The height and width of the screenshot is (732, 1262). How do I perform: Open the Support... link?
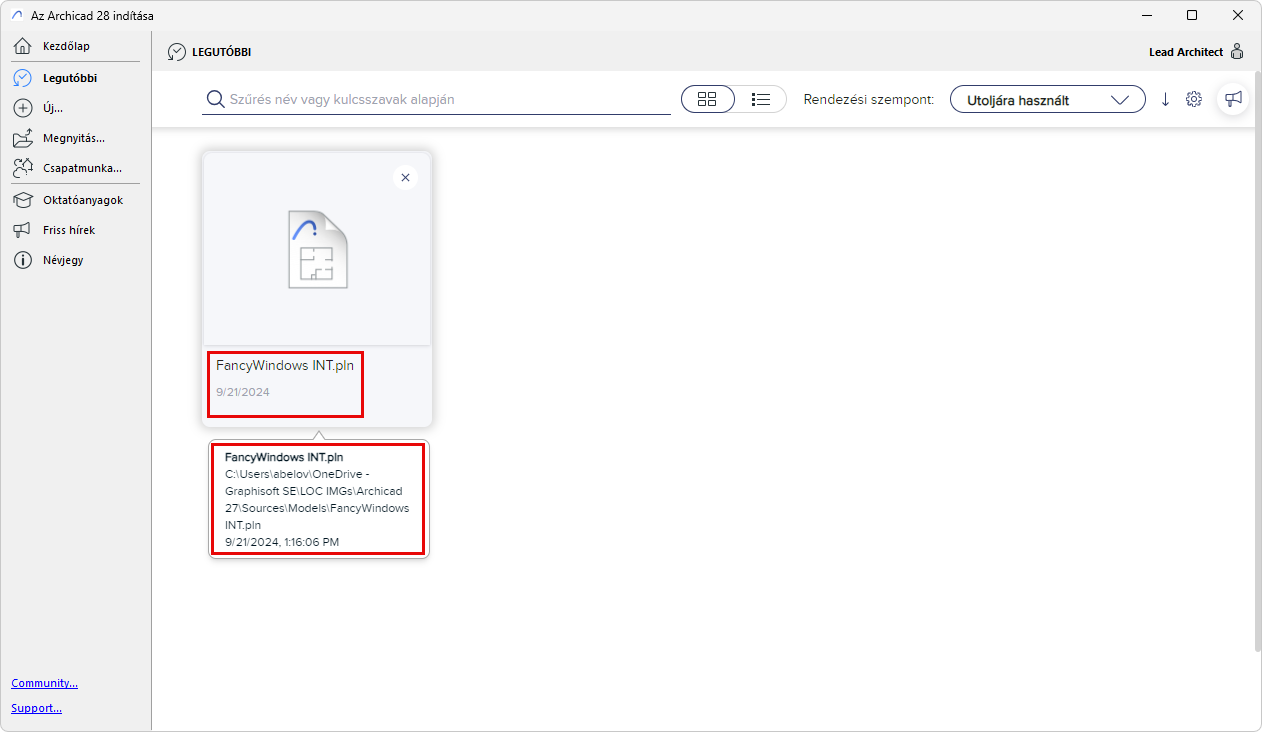37,708
